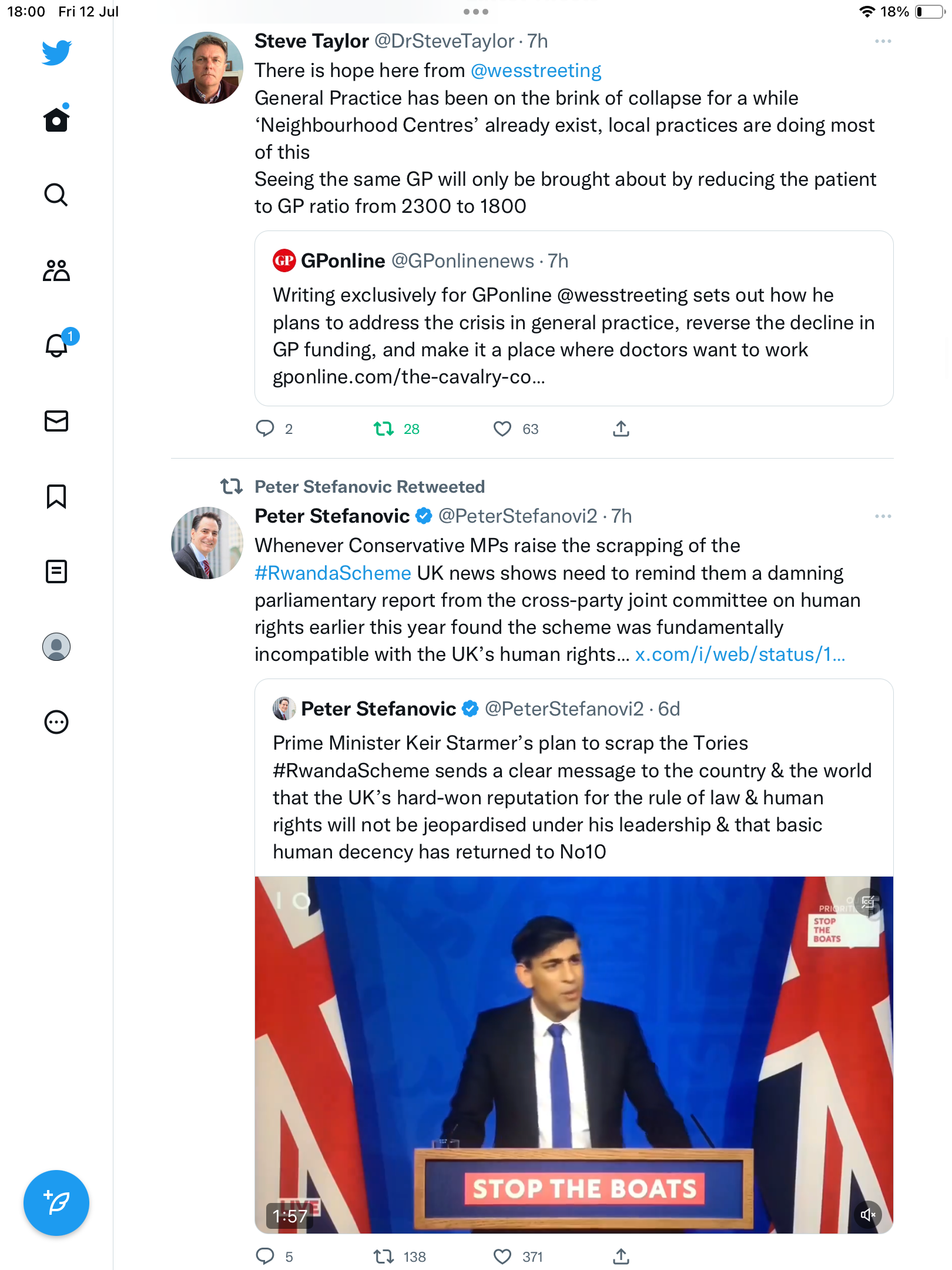Open the Profile icon in sidebar
The image size is (952, 1270).
point(56,647)
